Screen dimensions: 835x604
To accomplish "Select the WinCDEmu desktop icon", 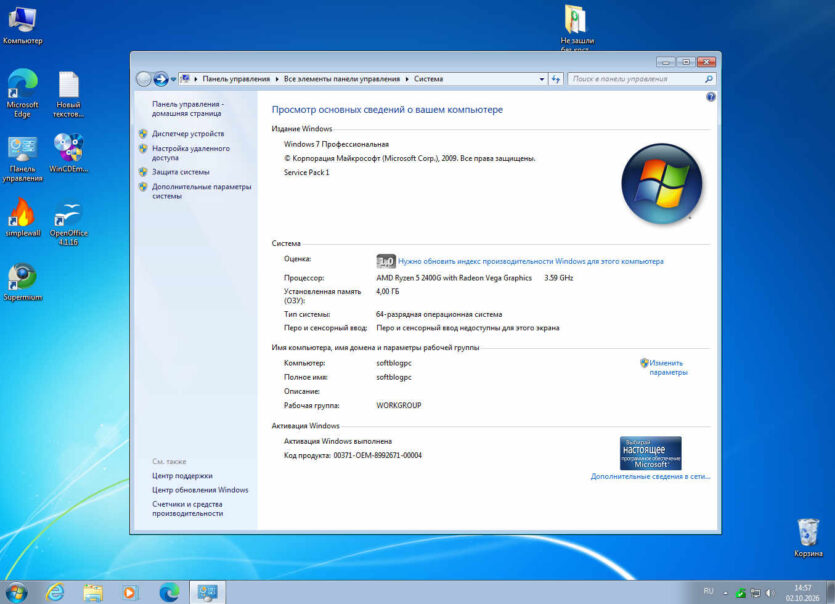I will tap(69, 153).
